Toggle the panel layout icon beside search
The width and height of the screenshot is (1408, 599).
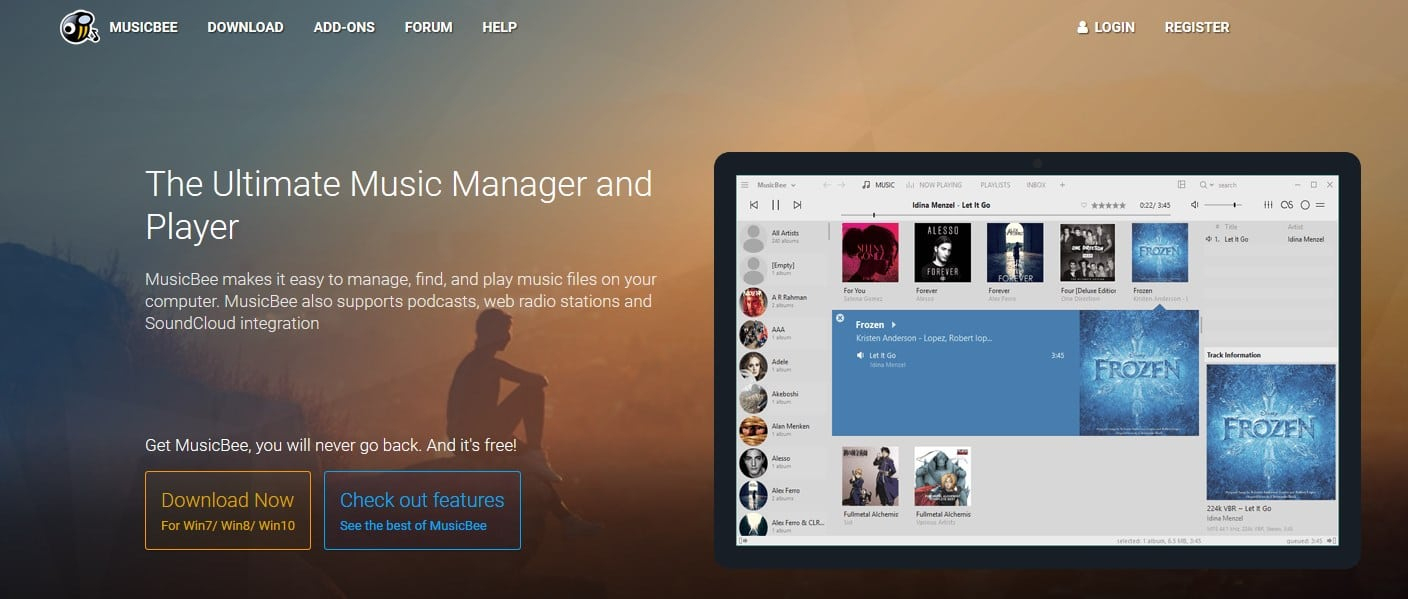point(1181,185)
